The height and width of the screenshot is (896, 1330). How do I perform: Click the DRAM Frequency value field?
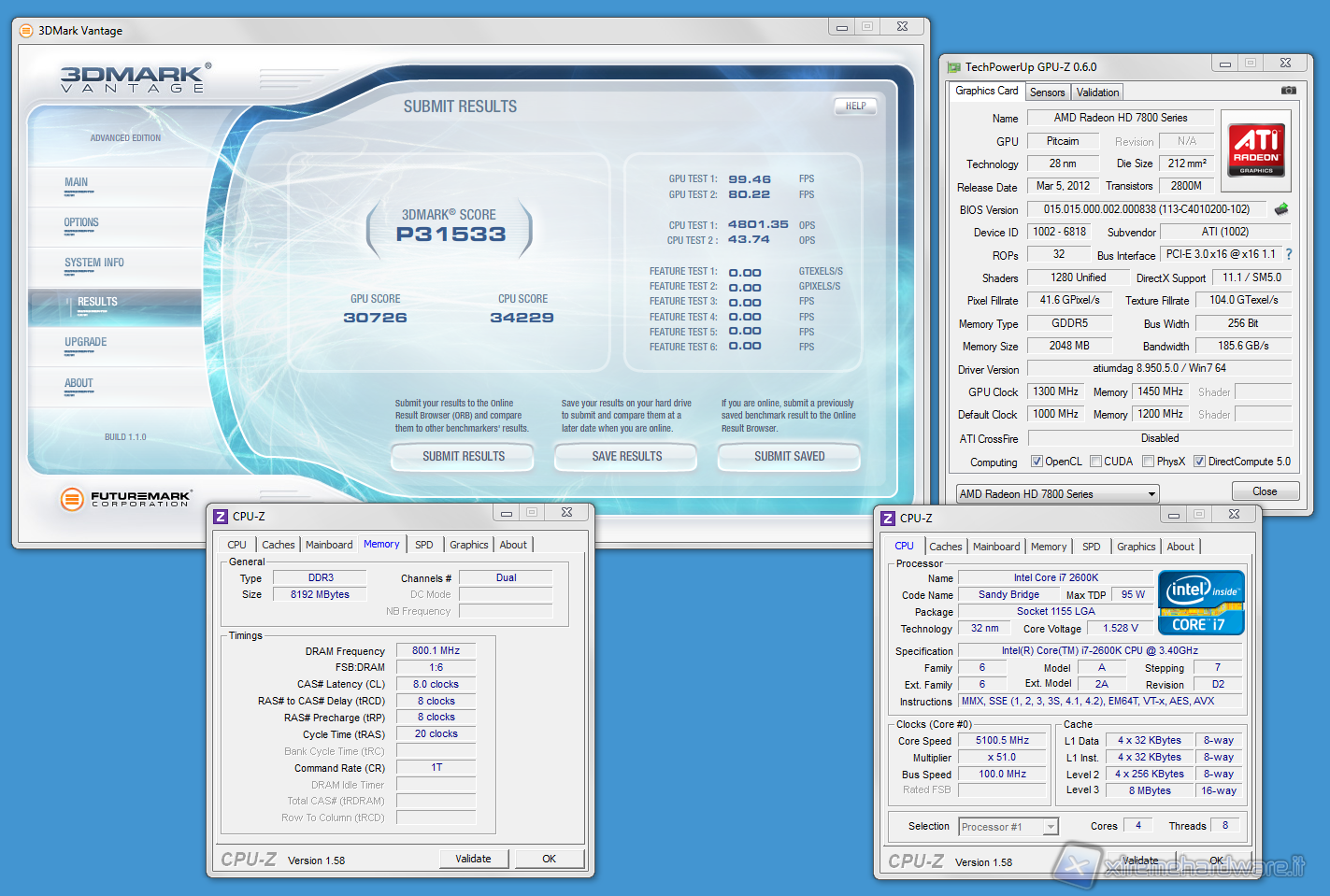pos(436,651)
